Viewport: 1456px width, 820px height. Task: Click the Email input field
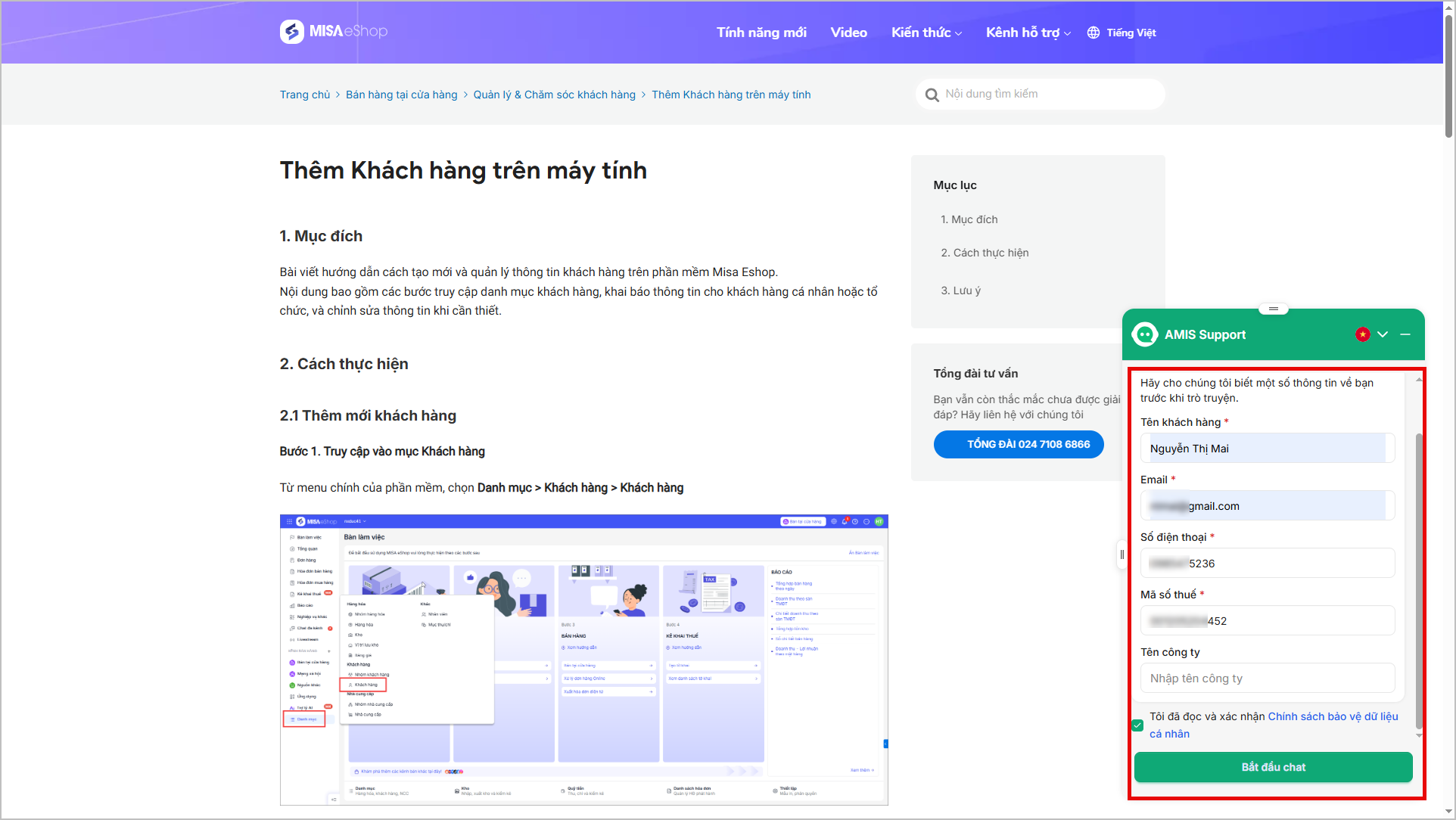pyautogui.click(x=1268, y=505)
